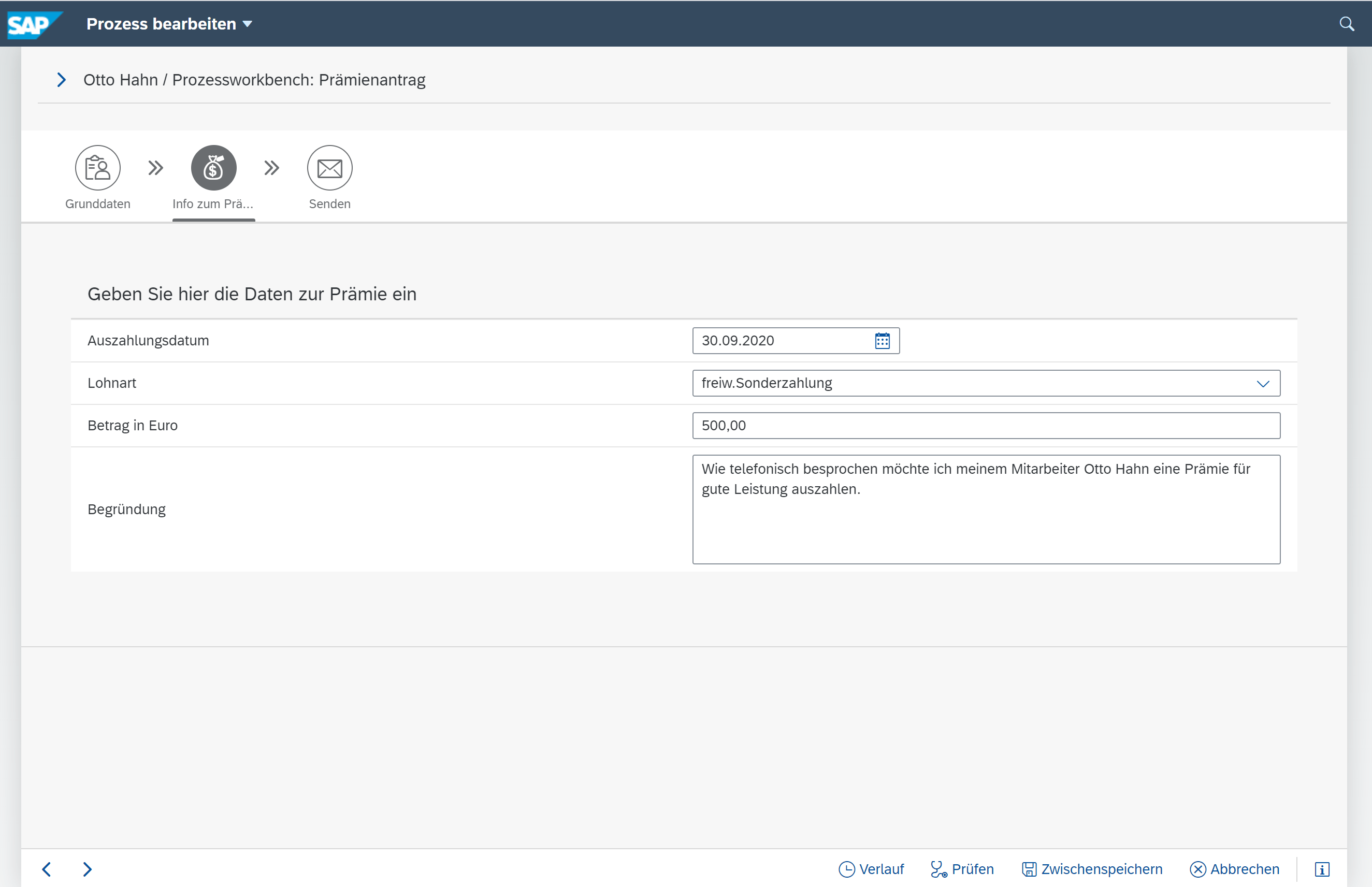
Task: Click the Abbrechen cancel button
Action: pos(1234,869)
